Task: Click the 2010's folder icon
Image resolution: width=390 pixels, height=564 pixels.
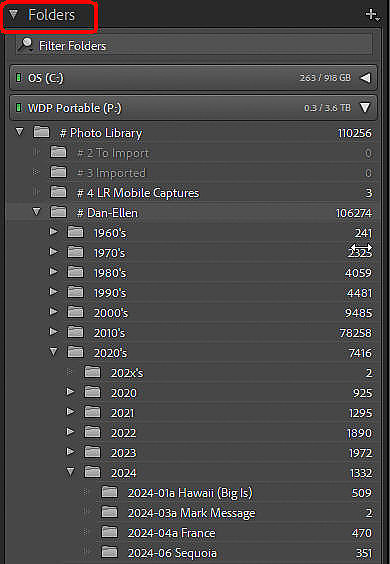Action: pos(76,332)
